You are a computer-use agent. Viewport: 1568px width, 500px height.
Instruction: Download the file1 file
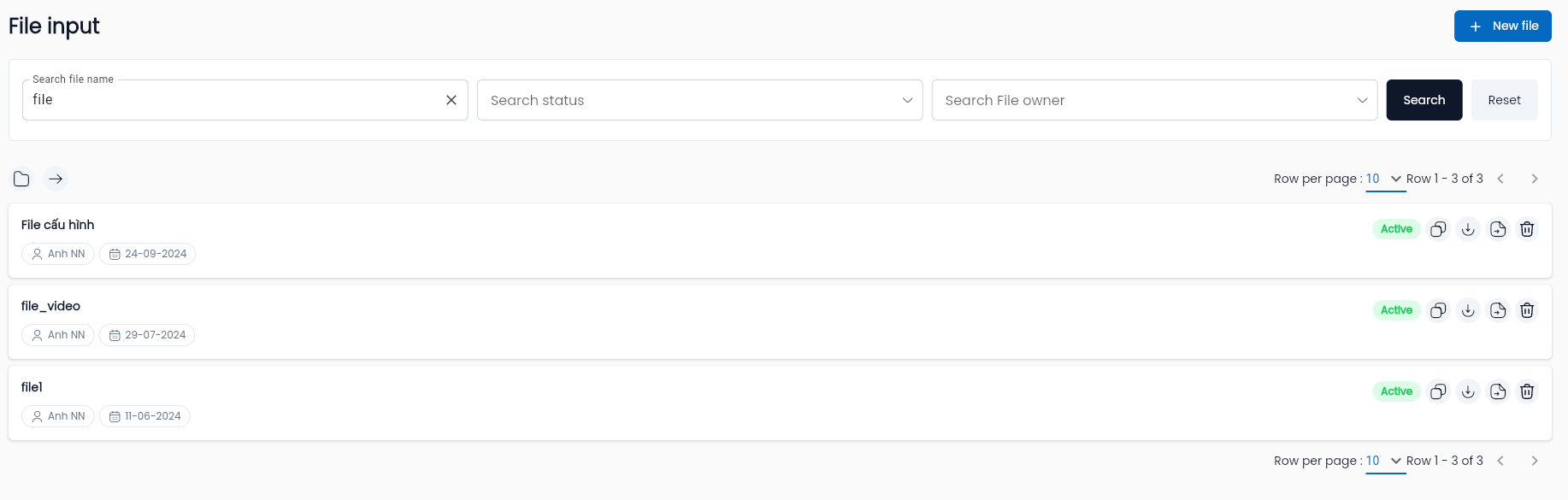pos(1468,391)
